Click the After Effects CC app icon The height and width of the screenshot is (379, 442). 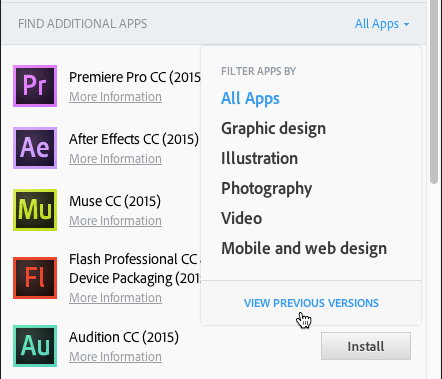35,148
